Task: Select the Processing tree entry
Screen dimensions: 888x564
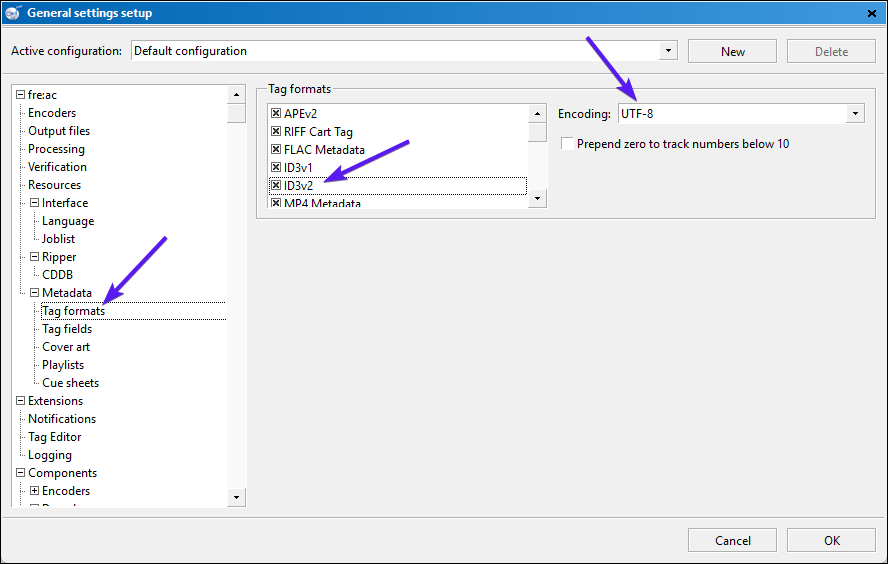Action: tap(56, 149)
